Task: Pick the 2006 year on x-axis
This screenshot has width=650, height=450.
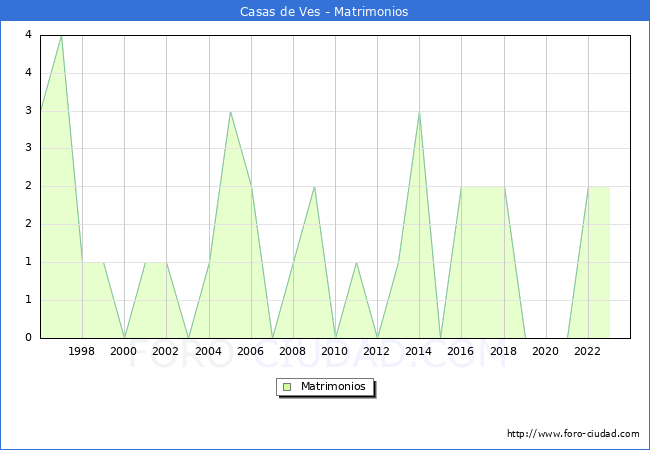Action: click(x=250, y=351)
